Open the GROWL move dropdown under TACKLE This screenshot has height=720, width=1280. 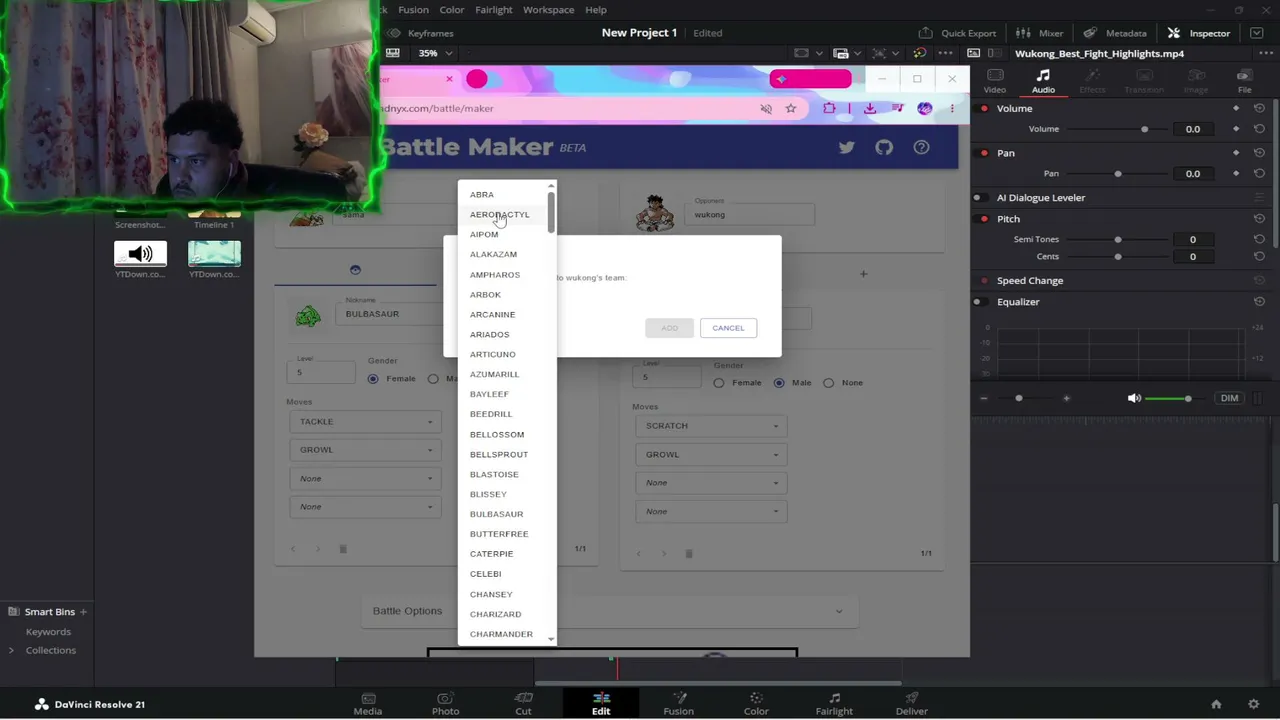click(x=365, y=450)
